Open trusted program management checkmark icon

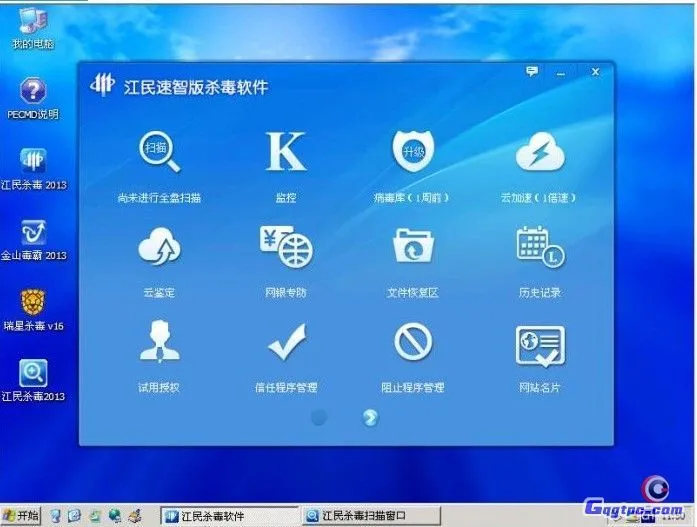[287, 342]
